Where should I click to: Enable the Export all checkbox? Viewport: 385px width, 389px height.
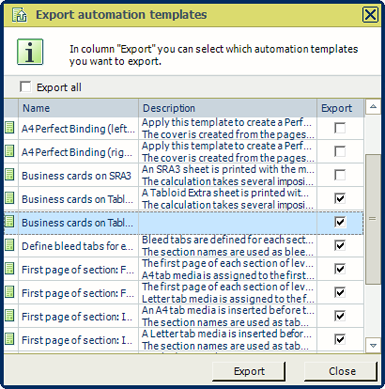[25, 87]
